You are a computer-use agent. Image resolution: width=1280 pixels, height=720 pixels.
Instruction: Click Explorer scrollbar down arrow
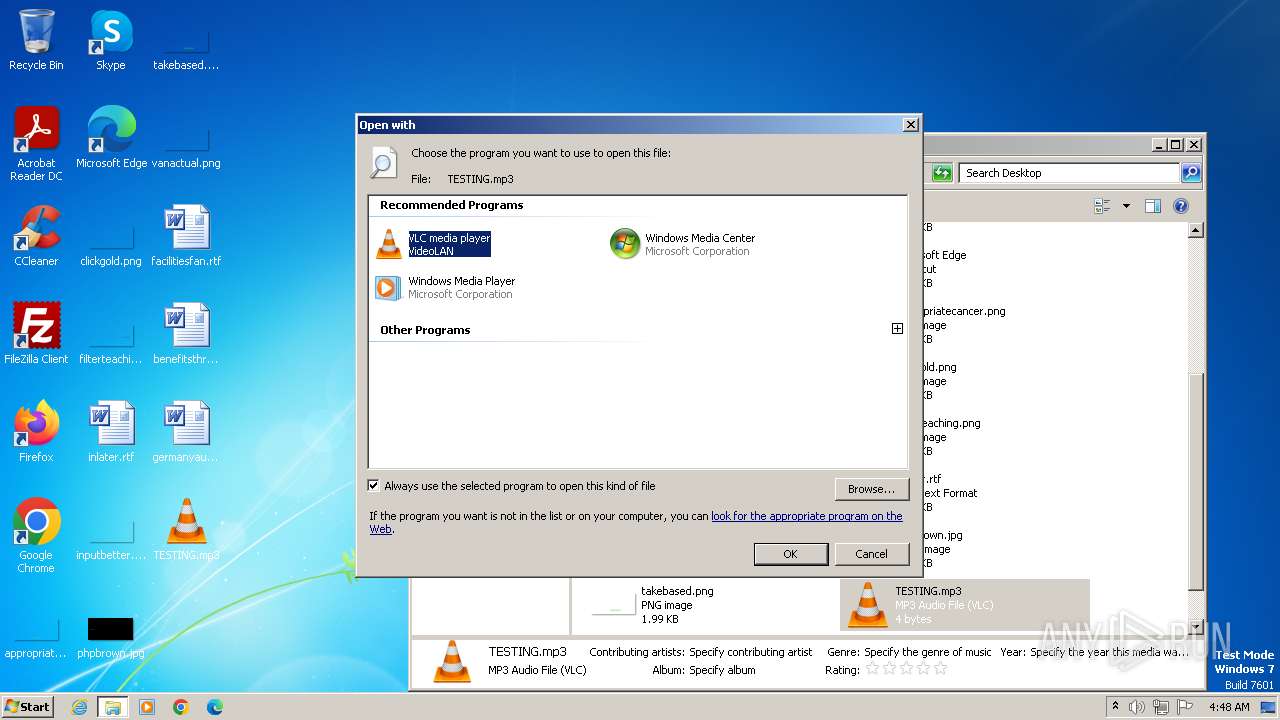[x=1195, y=626]
